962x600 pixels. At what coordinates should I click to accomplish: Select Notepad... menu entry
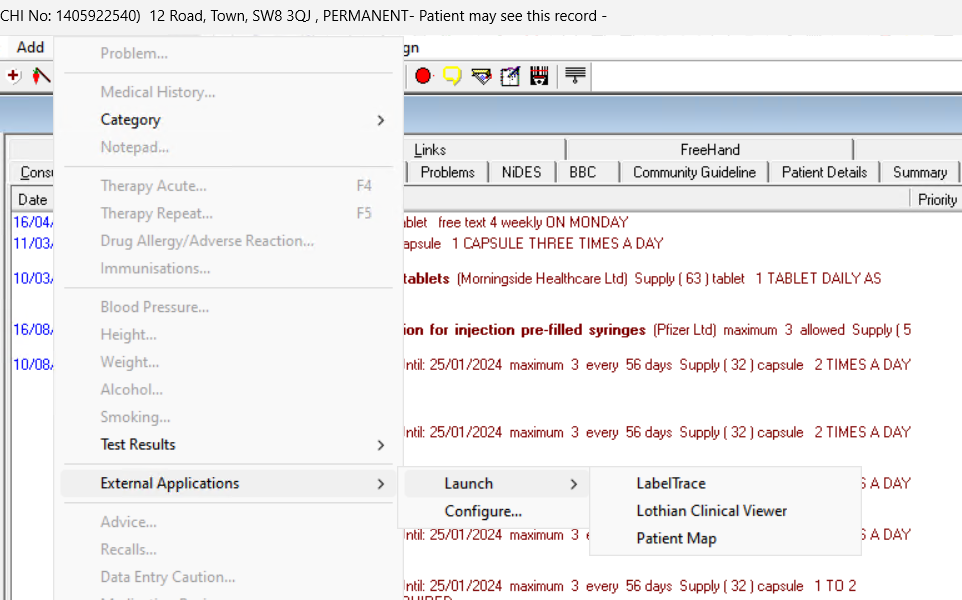(228, 147)
